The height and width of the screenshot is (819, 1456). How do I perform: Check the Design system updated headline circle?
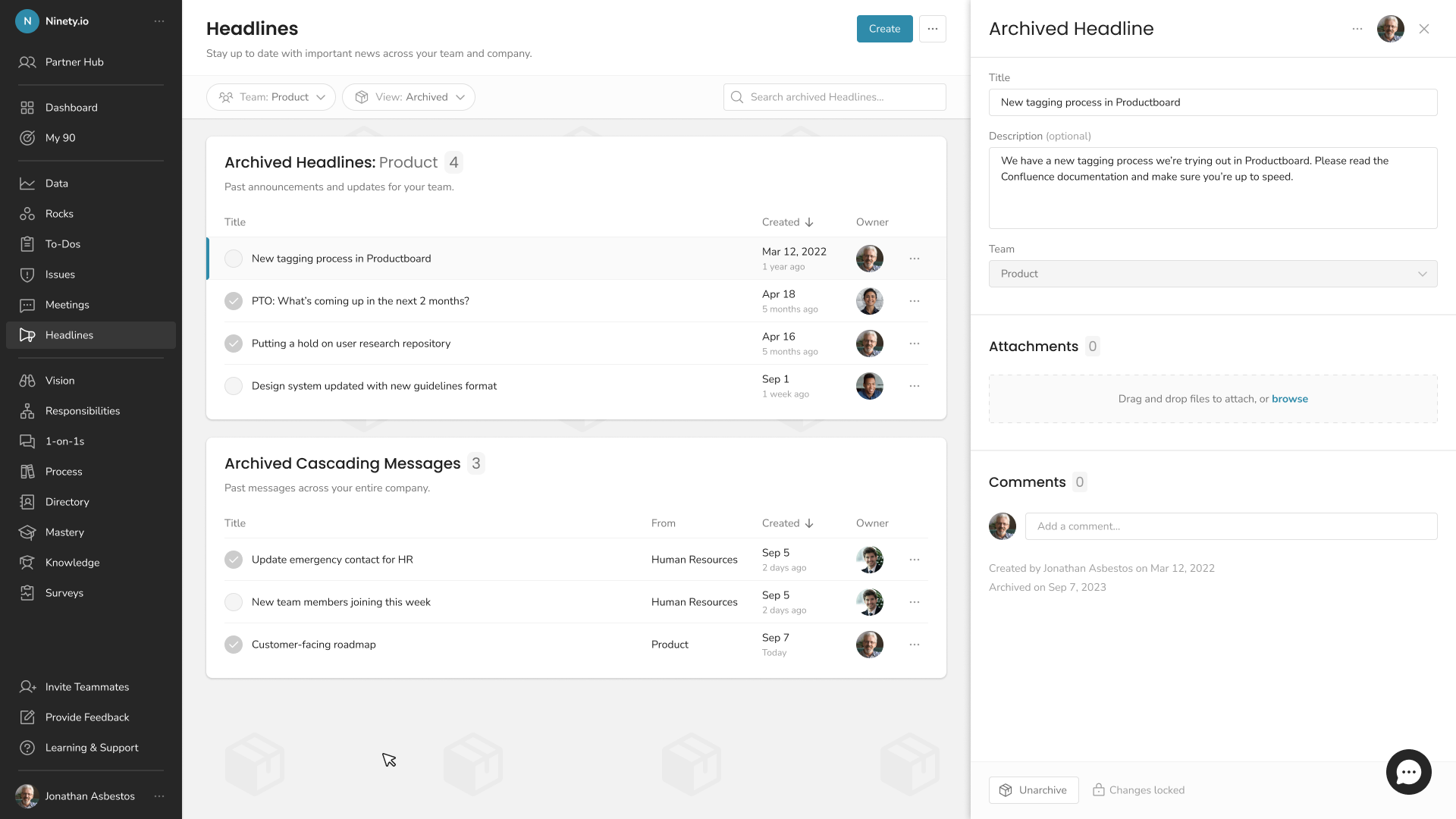click(234, 386)
